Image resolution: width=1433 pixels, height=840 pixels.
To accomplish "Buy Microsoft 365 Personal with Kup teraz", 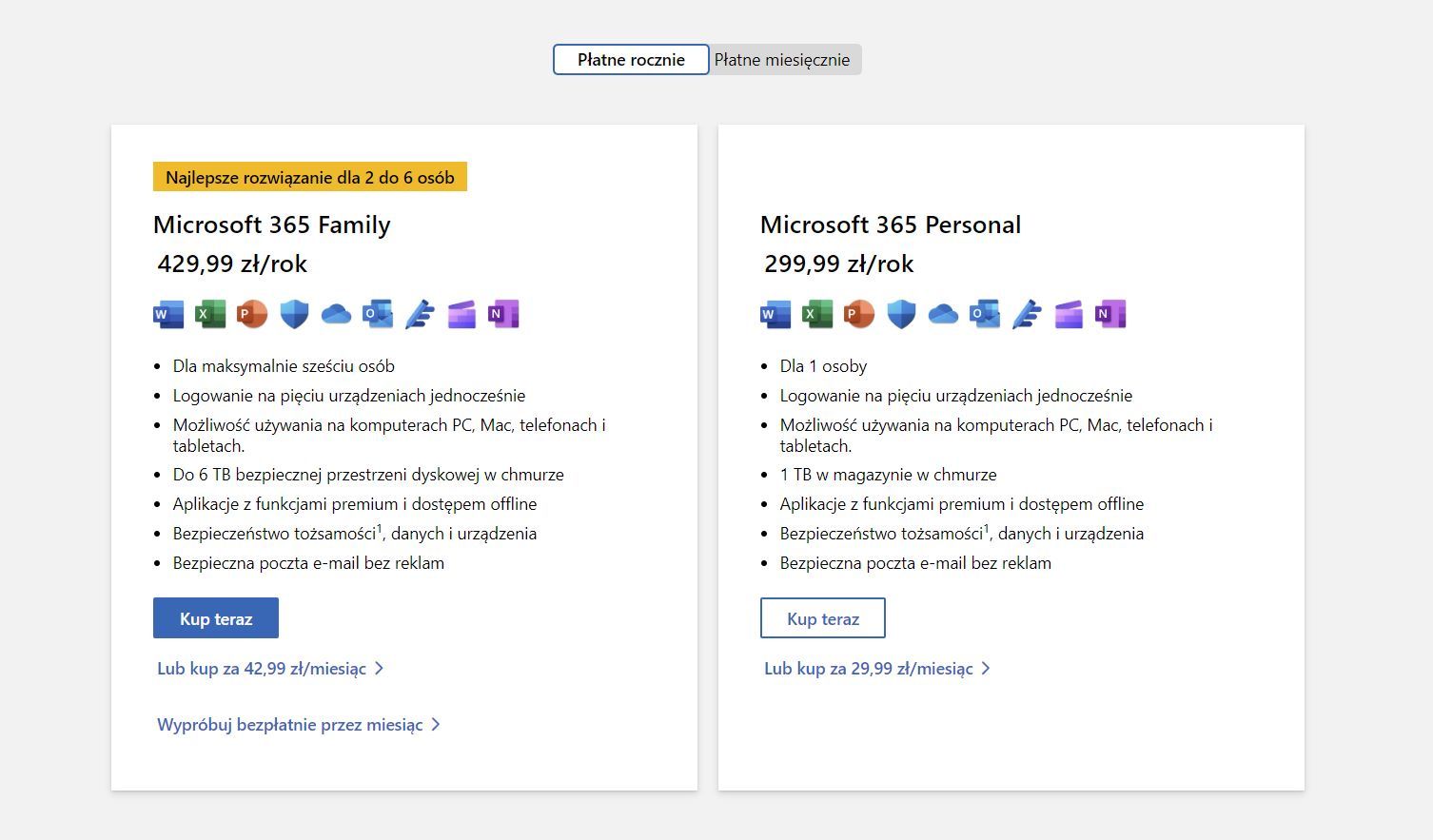I will [x=823, y=618].
